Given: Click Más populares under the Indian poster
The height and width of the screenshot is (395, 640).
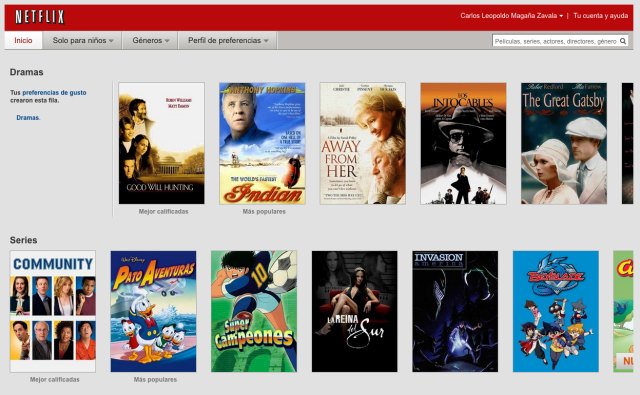Looking at the screenshot, I should [x=264, y=211].
